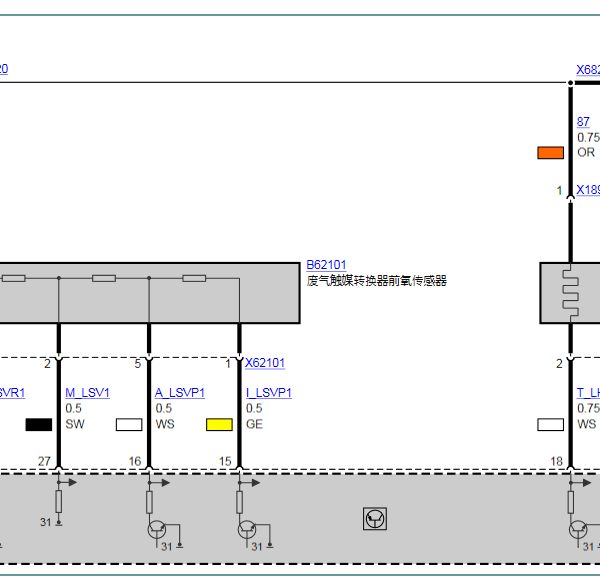Select the Chinese label 废气触媒转换器前氧传感器
This screenshot has width=600, height=577.
[x=377, y=281]
